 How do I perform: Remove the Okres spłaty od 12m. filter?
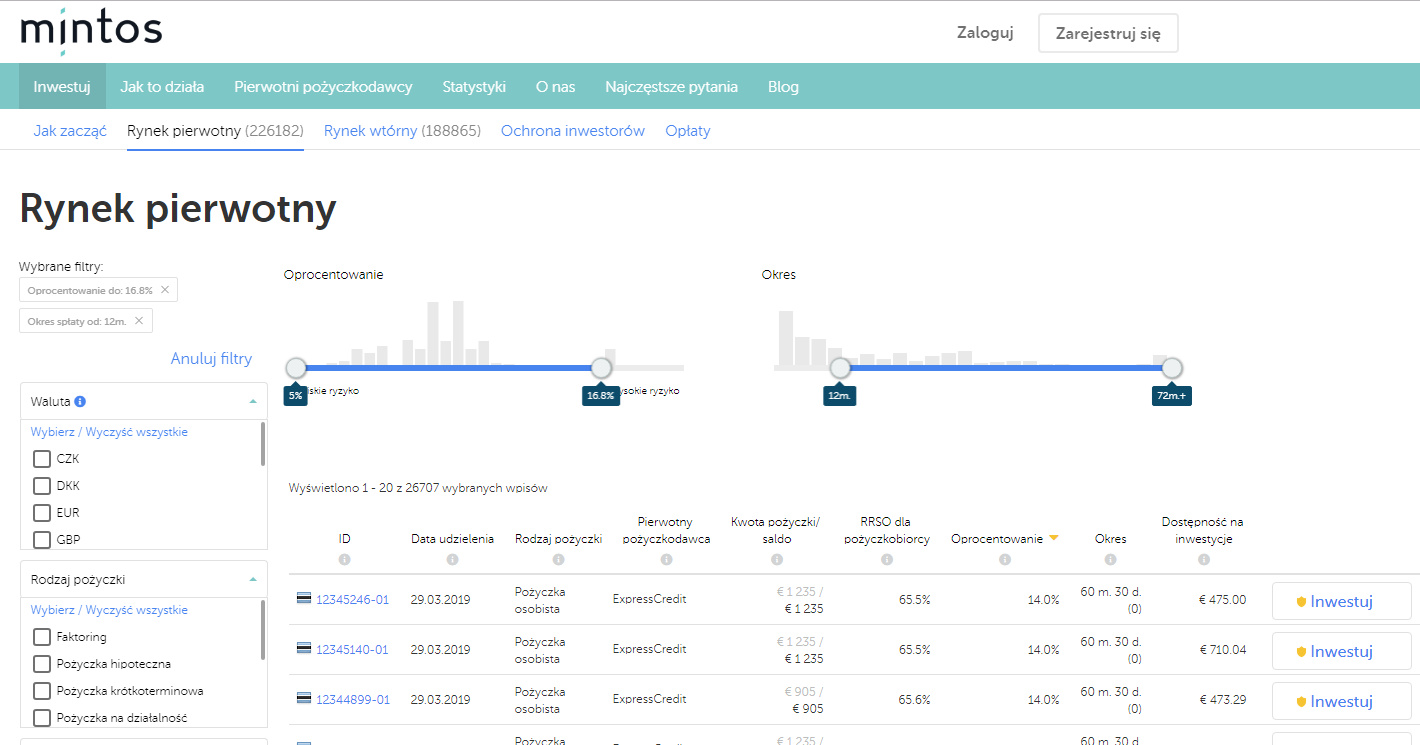(x=139, y=321)
